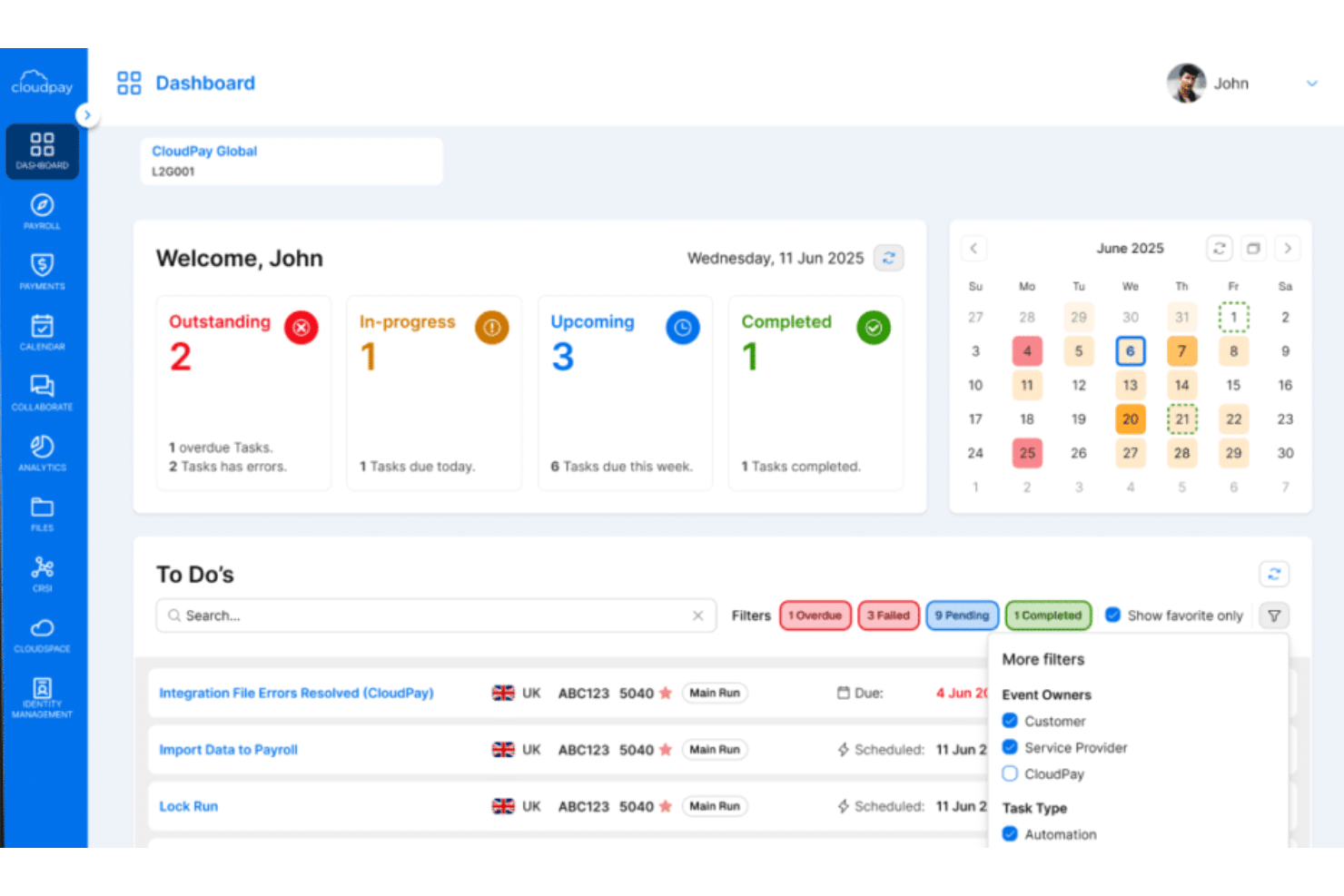Refresh the June 2025 calendar
1344x896 pixels.
point(1220,248)
